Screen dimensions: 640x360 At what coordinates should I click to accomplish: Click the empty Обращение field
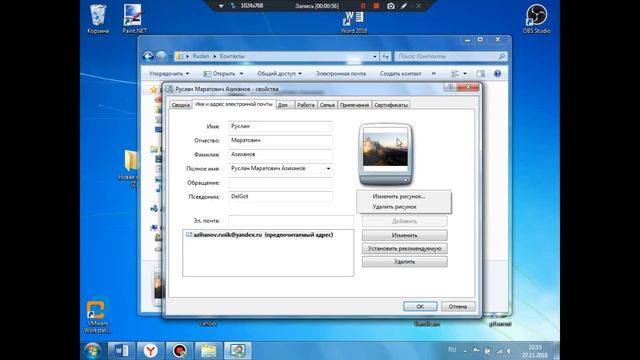(x=280, y=183)
